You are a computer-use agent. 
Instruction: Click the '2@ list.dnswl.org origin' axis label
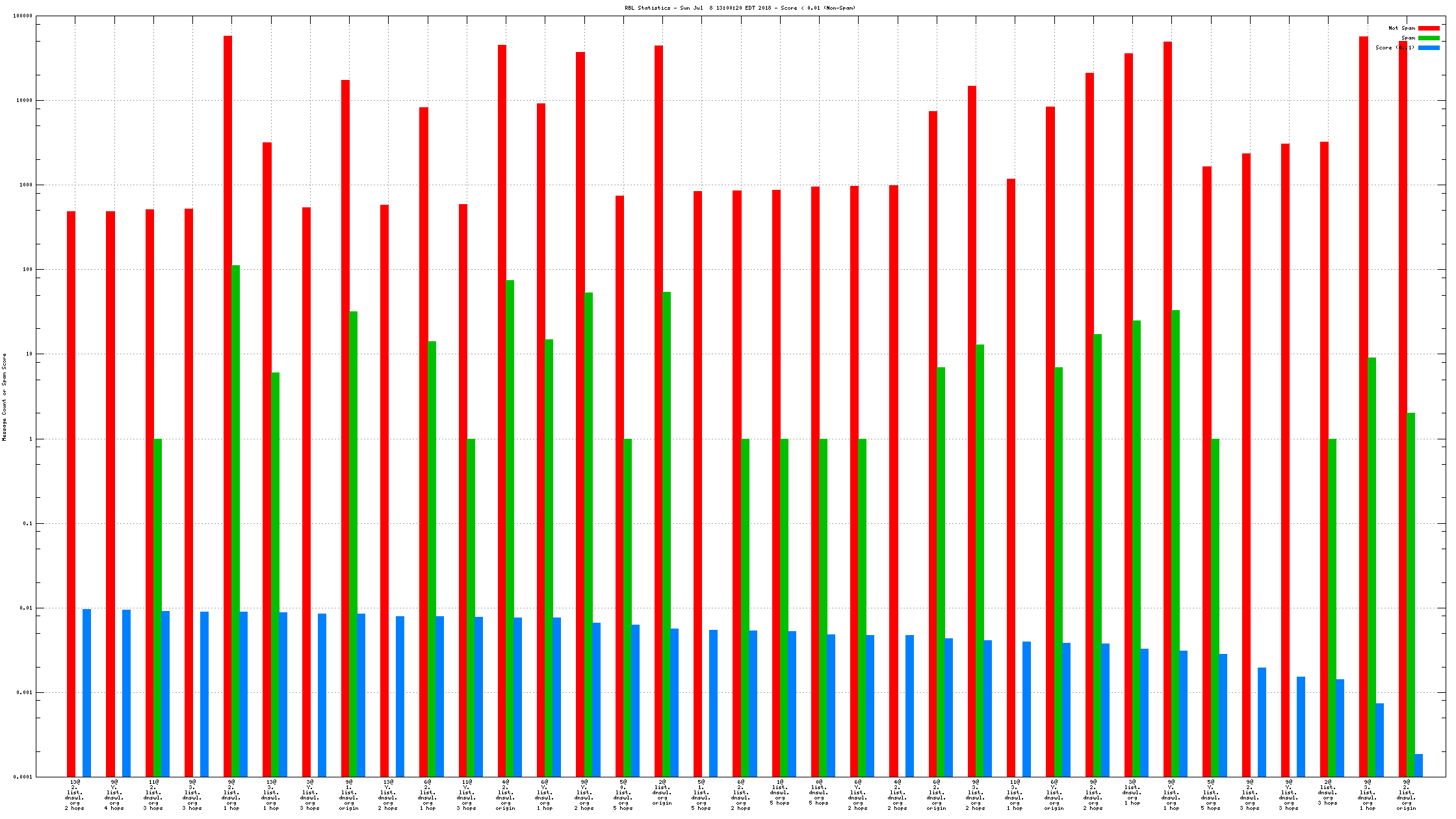coord(662,792)
